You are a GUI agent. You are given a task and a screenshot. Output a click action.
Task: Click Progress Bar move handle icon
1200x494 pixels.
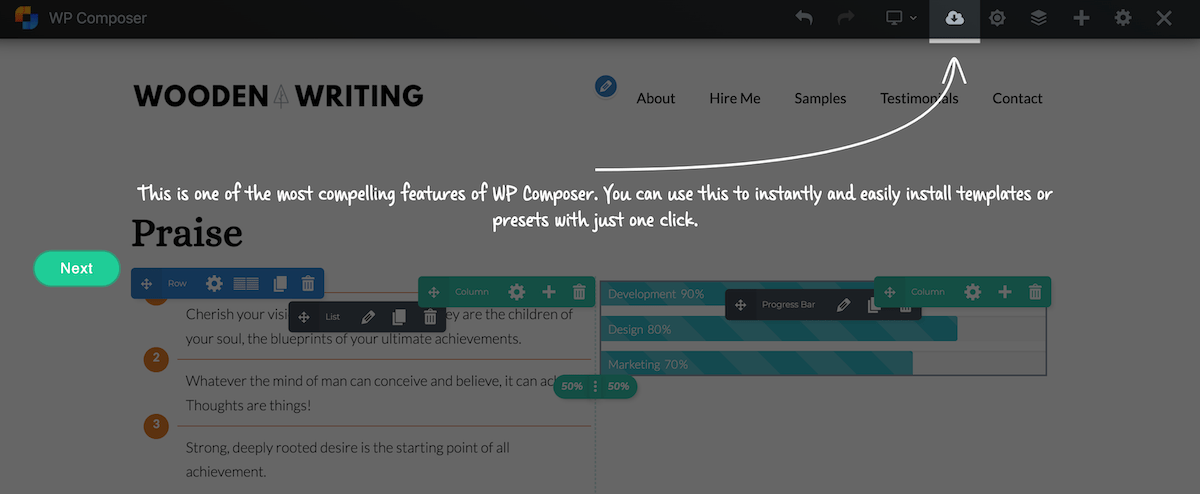(740, 305)
